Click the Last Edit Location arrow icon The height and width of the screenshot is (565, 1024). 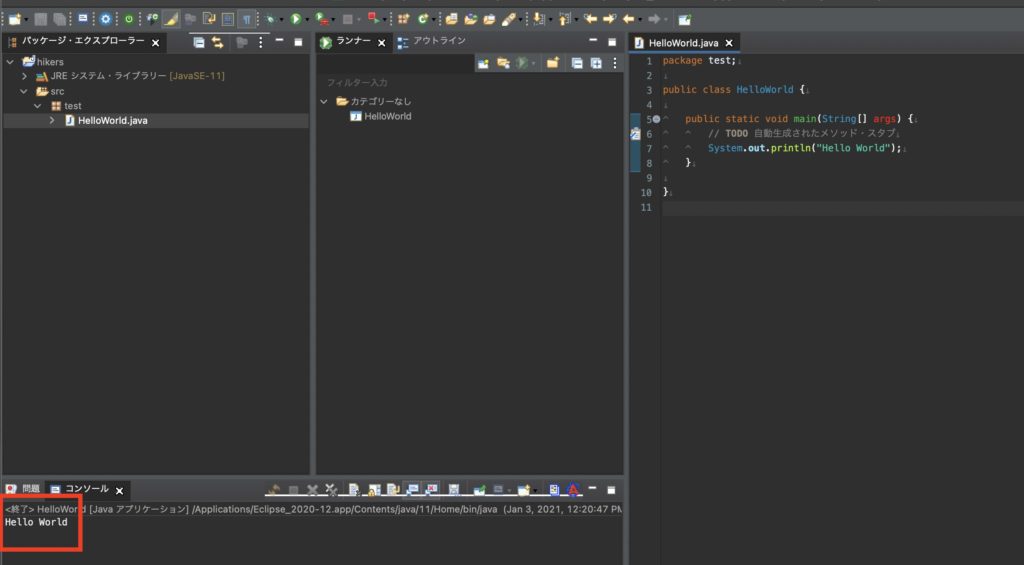tap(591, 20)
